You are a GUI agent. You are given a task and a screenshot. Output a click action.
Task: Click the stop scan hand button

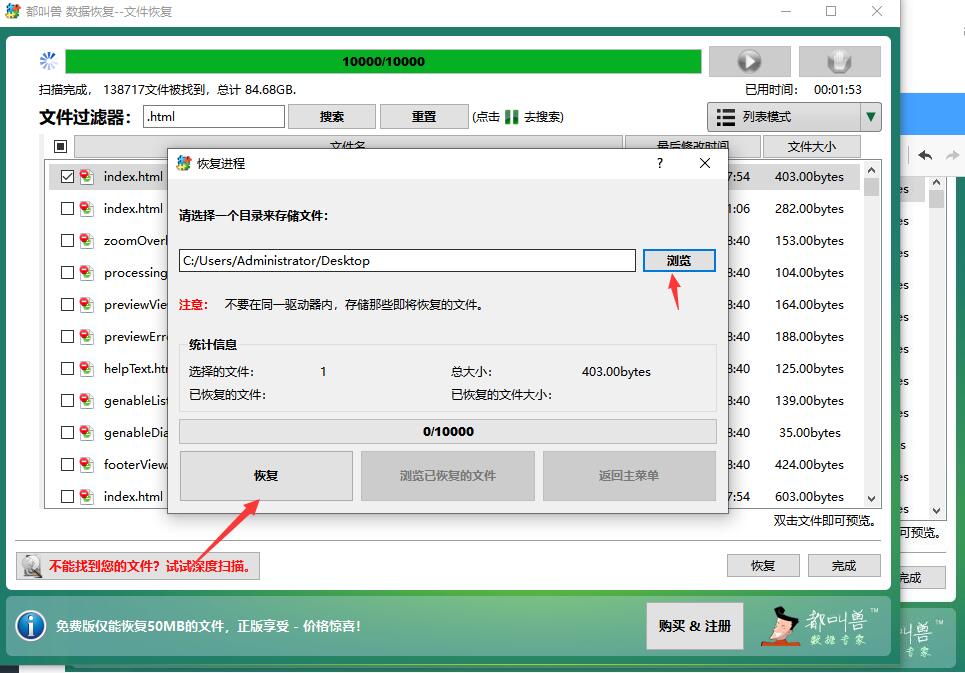839,61
